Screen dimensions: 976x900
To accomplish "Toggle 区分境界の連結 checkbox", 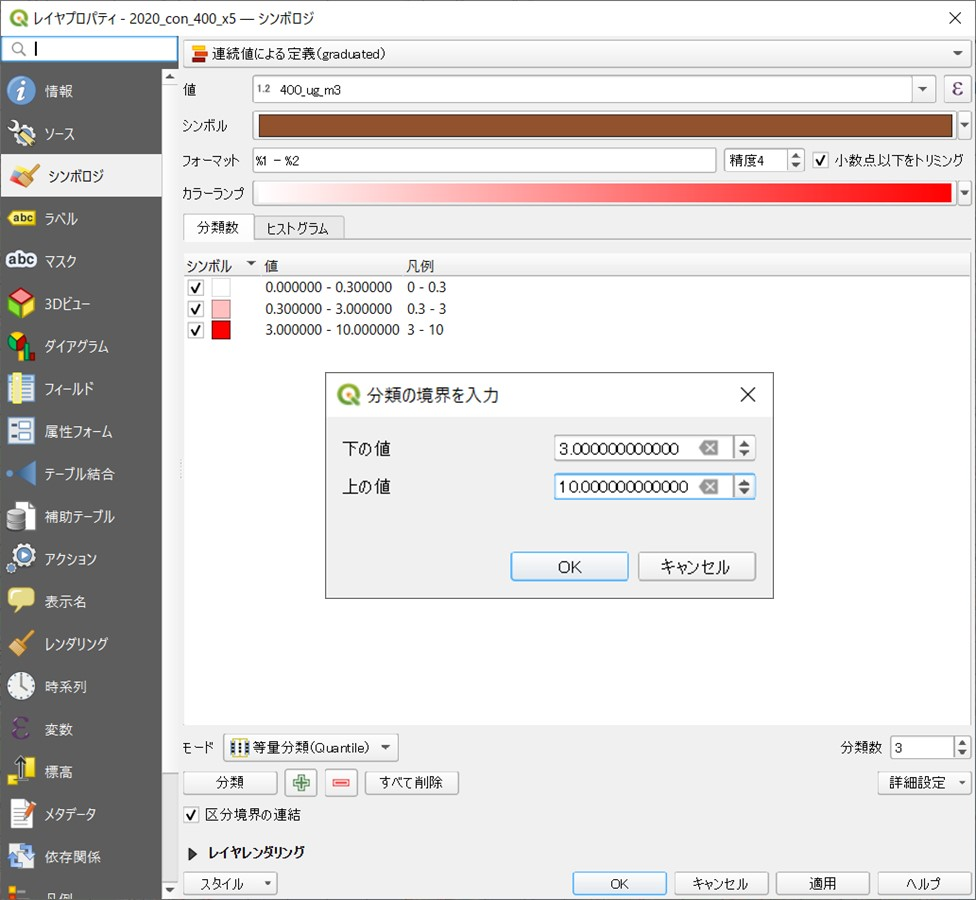I will click(x=191, y=815).
